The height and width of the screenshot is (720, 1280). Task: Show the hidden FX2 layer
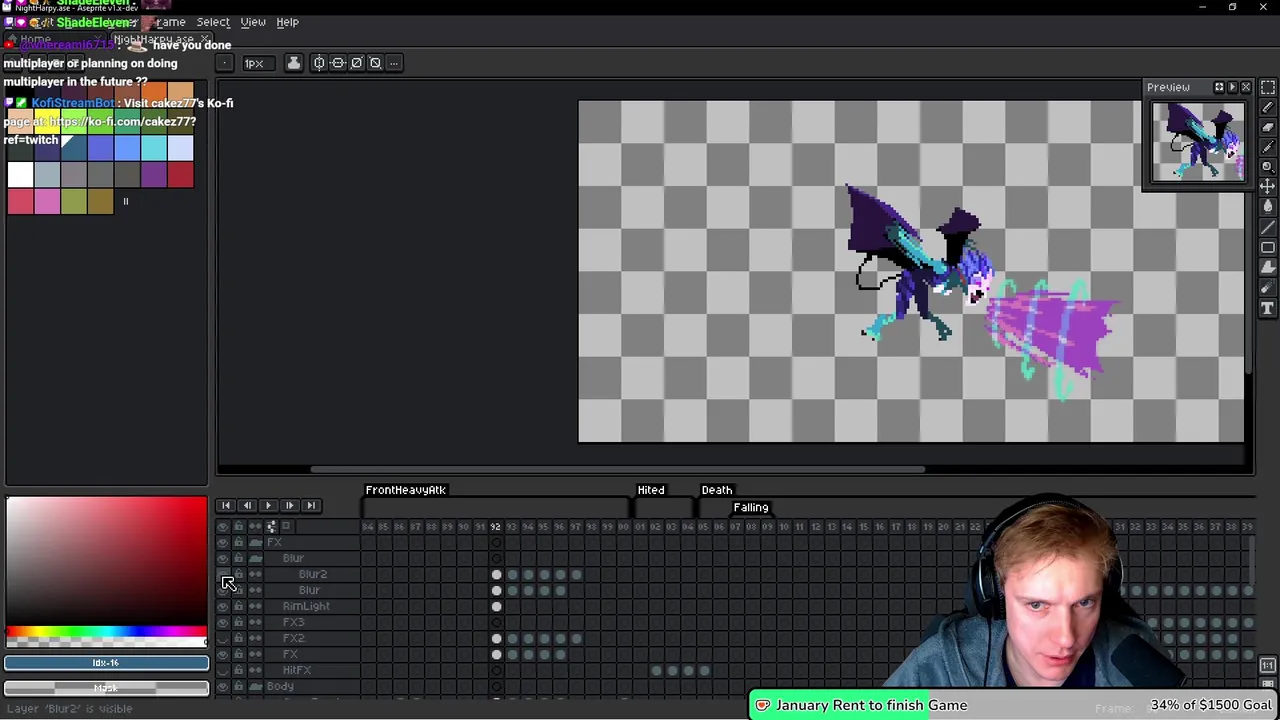tap(223, 638)
